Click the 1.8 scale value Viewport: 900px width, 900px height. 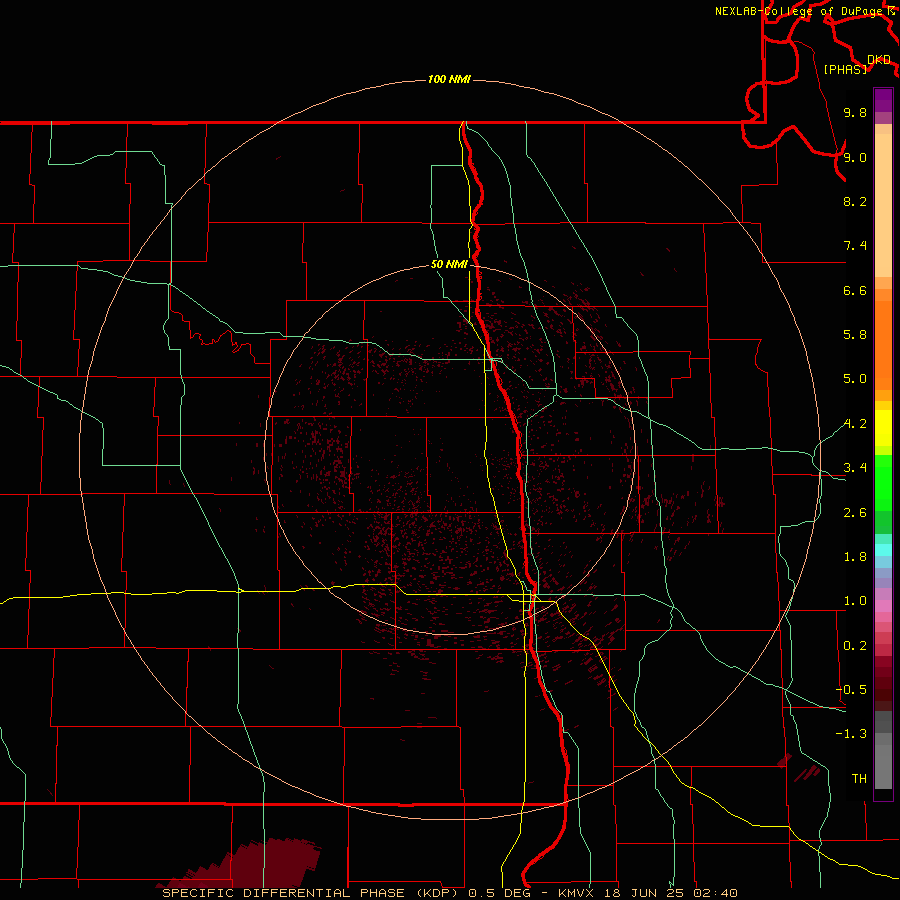point(855,557)
